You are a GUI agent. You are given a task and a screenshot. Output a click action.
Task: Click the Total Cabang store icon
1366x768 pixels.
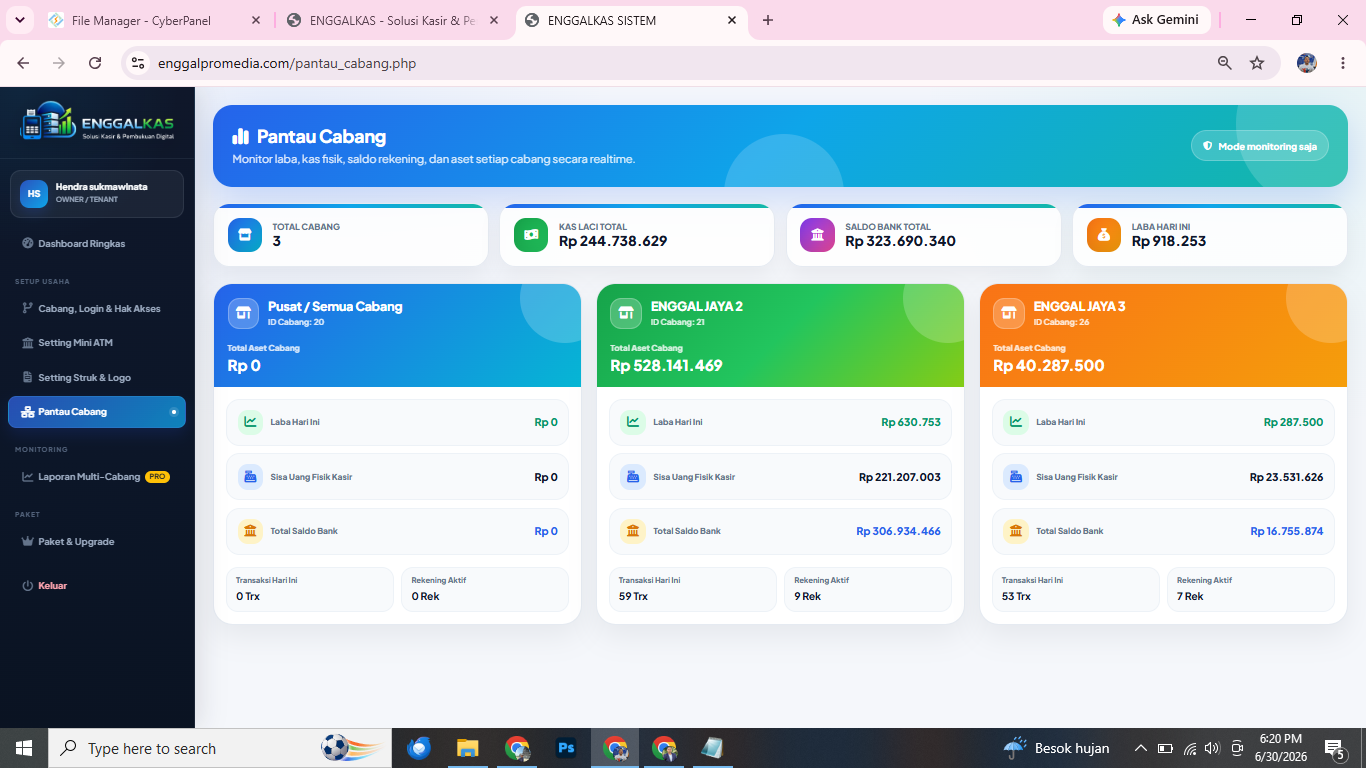(245, 235)
